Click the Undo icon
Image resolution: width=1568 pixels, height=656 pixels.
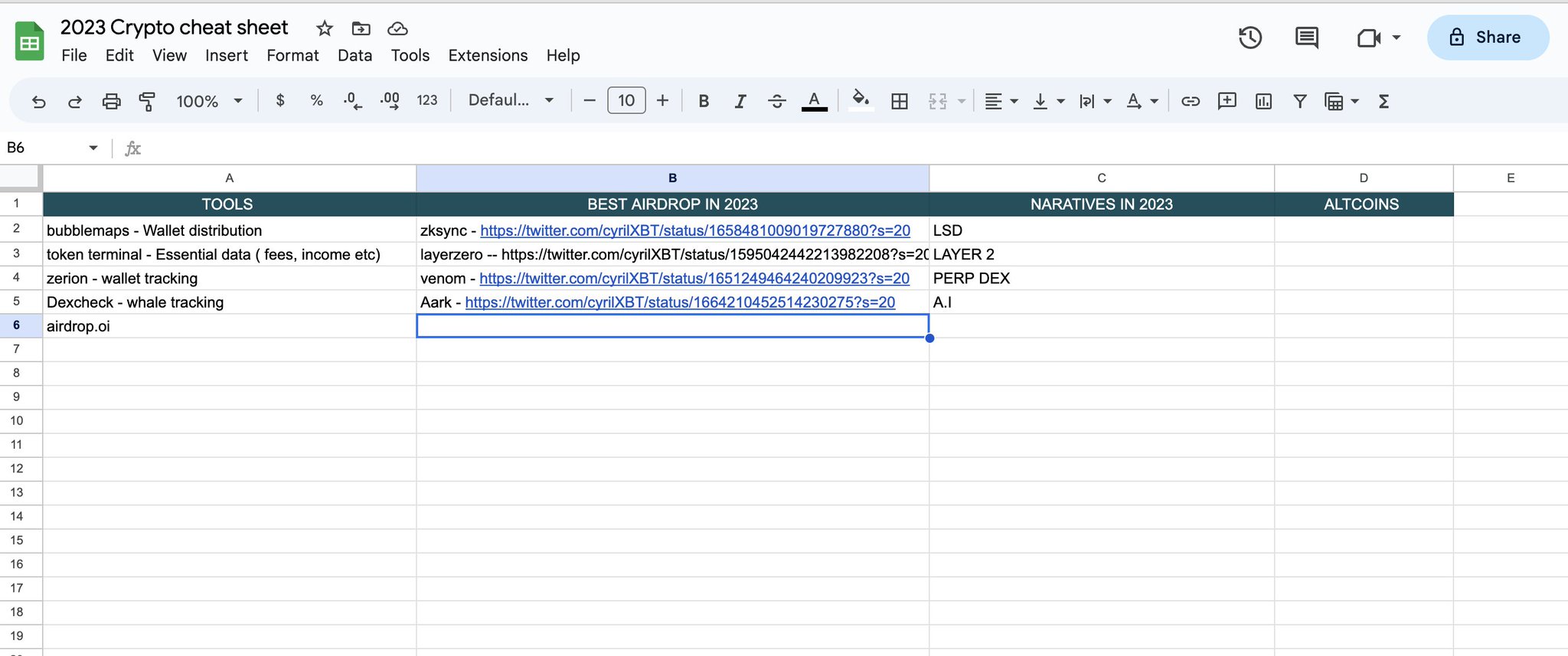point(38,101)
